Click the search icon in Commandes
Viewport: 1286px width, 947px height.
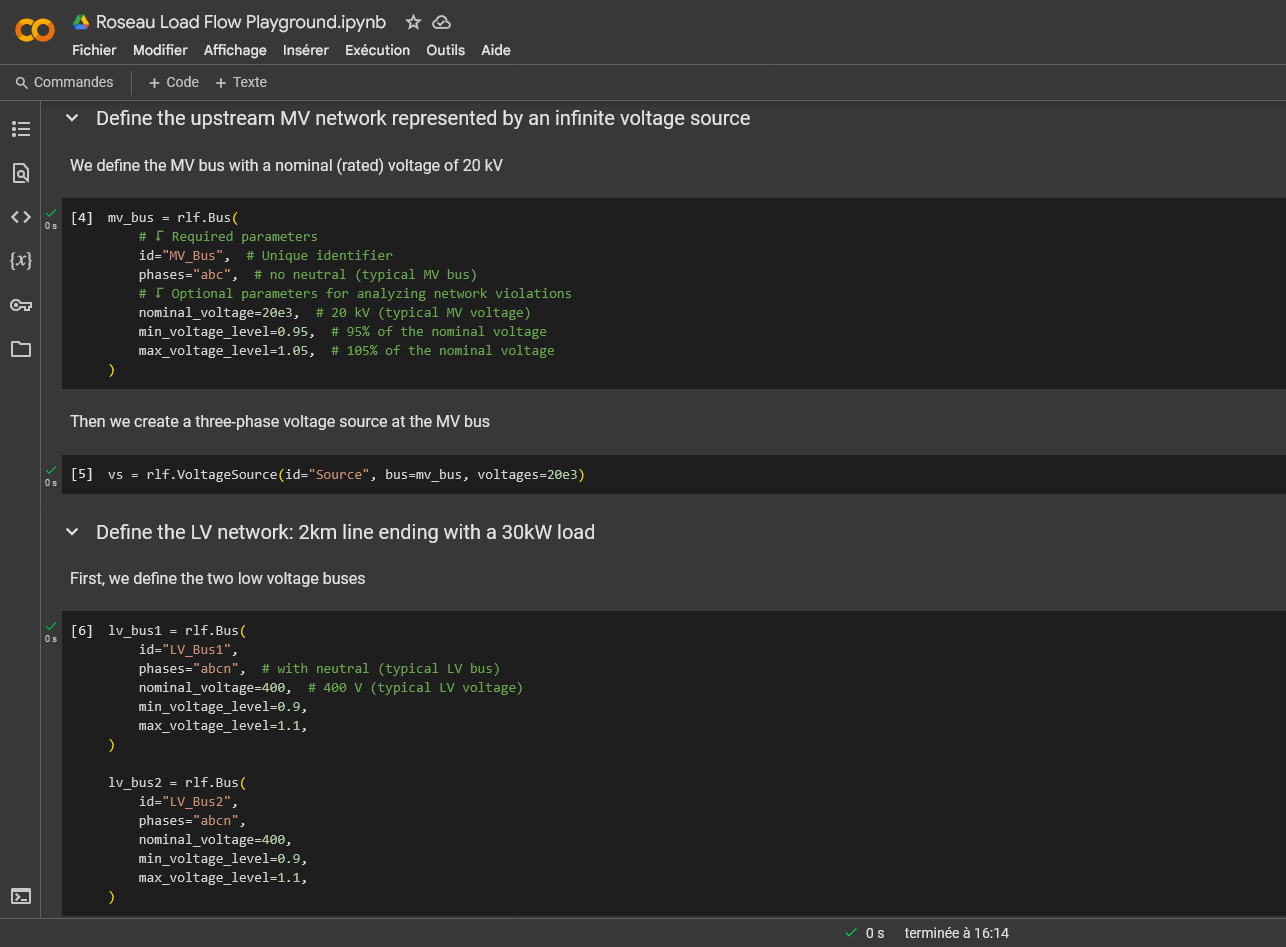point(22,83)
